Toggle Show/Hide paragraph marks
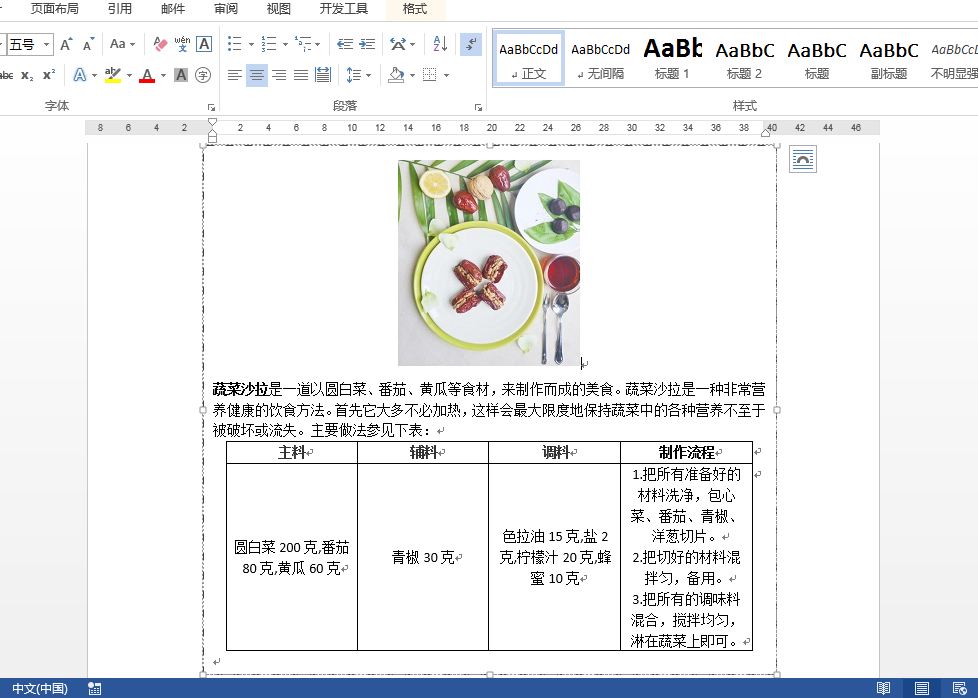Screen dimensions: 978x698 click(x=471, y=44)
